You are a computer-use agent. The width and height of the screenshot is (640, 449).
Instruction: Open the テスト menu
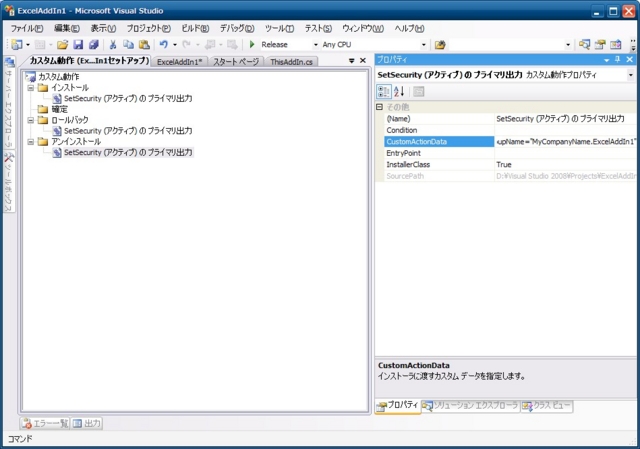point(318,28)
